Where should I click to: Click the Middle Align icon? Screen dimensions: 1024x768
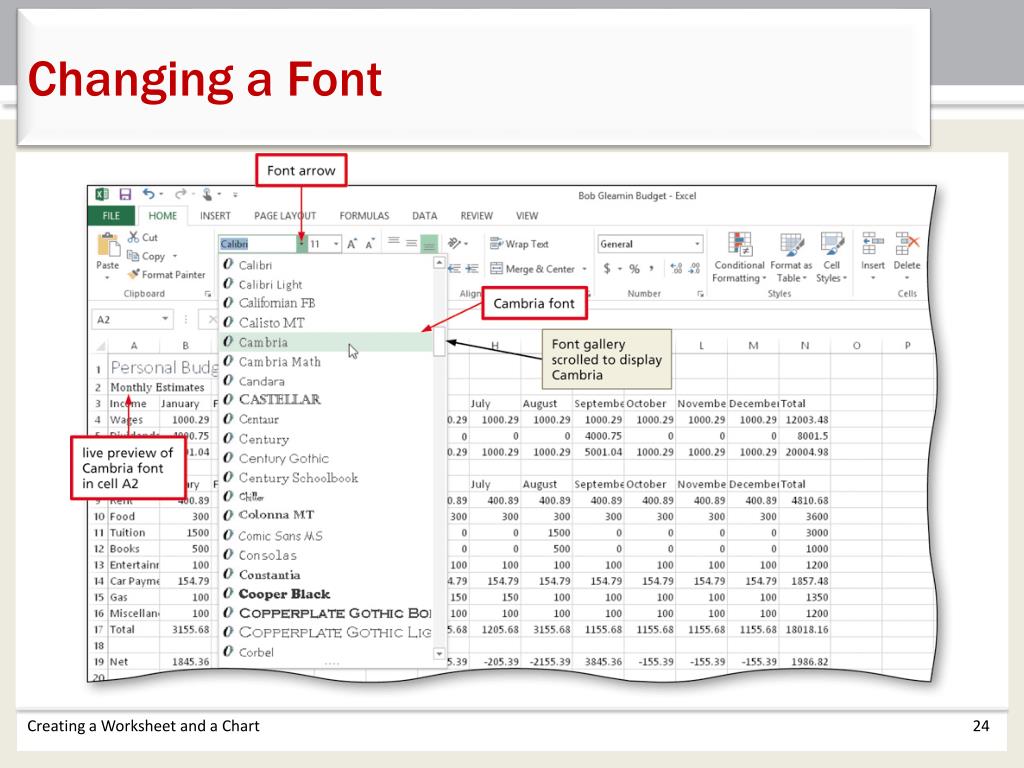pyautogui.click(x=411, y=243)
